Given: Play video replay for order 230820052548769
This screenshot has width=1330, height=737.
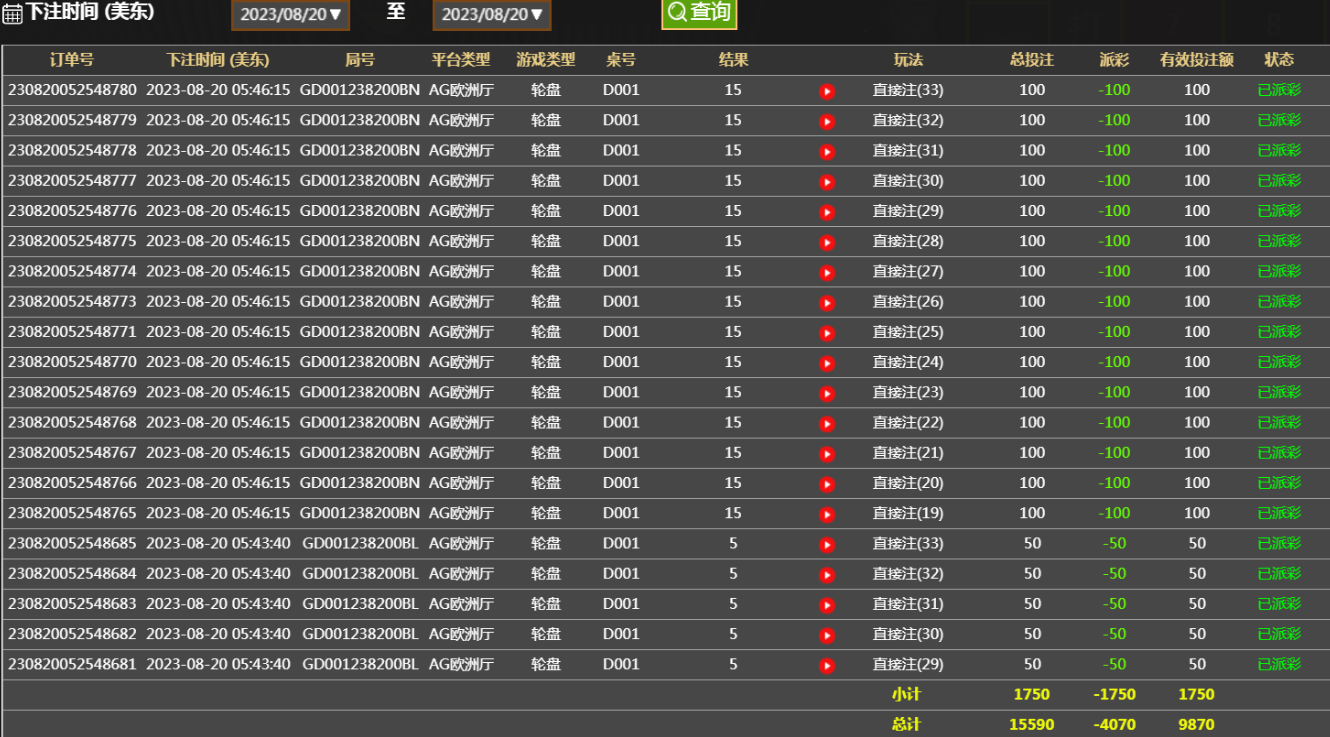Looking at the screenshot, I should point(827,393).
